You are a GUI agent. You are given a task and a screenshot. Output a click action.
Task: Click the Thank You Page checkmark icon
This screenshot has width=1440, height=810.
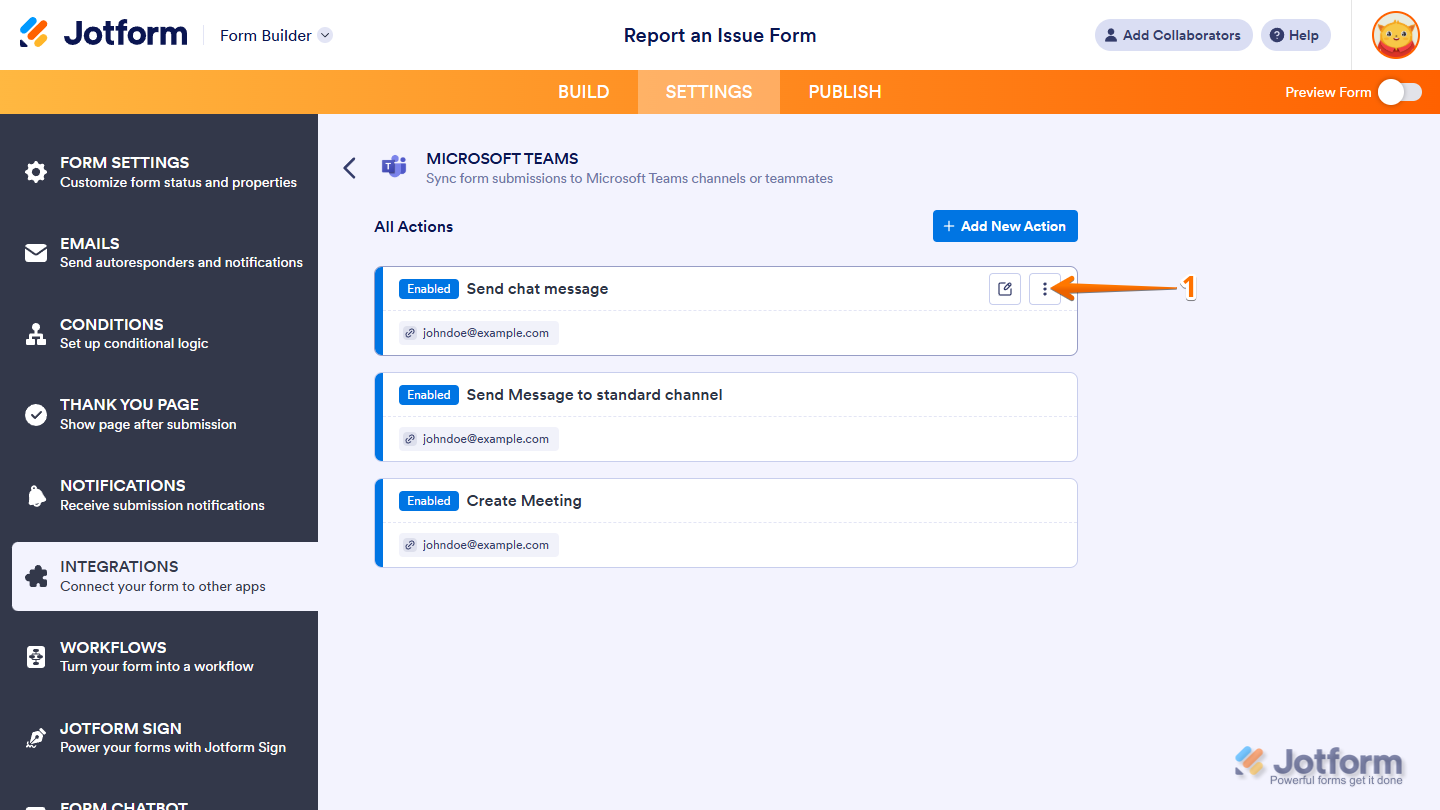click(35, 413)
